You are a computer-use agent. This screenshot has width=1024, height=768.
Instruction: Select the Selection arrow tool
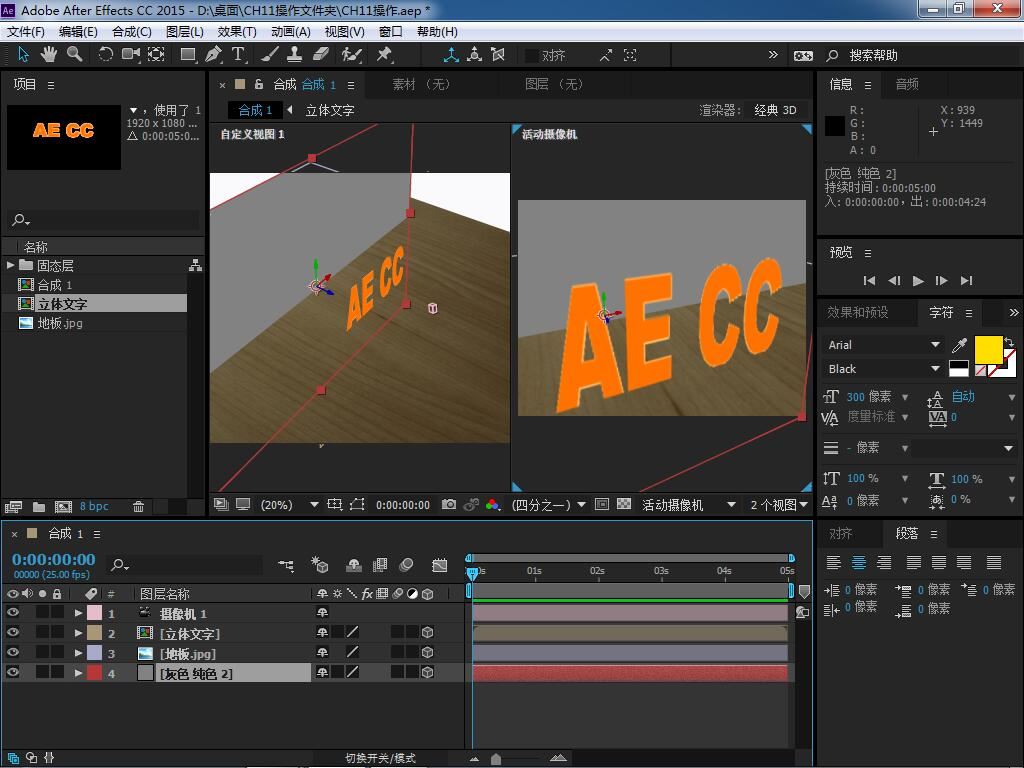click(x=24, y=55)
